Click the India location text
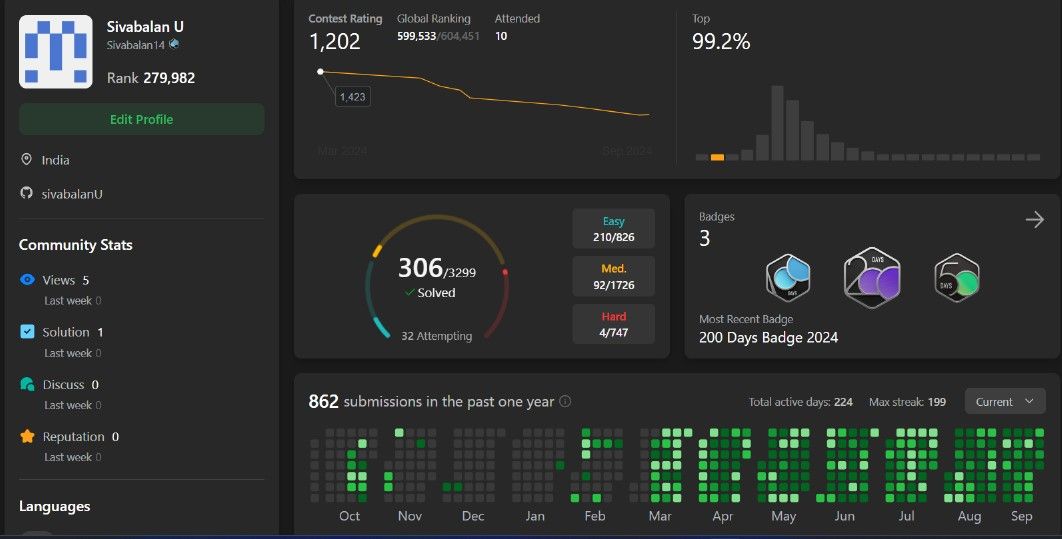The image size is (1062, 539). [56, 160]
